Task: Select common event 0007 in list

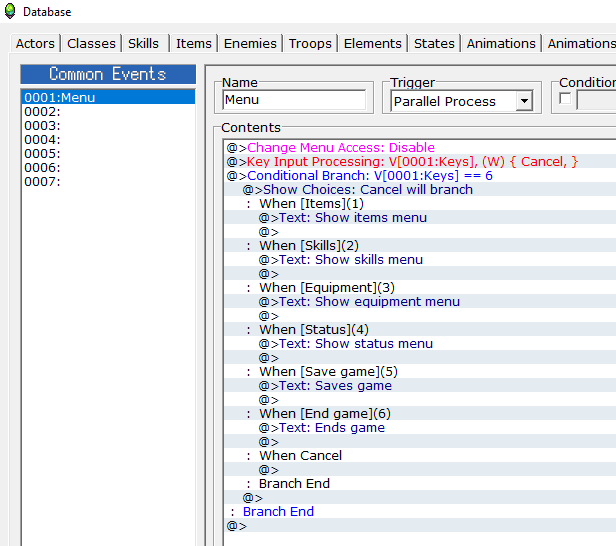Action: [x=108, y=181]
